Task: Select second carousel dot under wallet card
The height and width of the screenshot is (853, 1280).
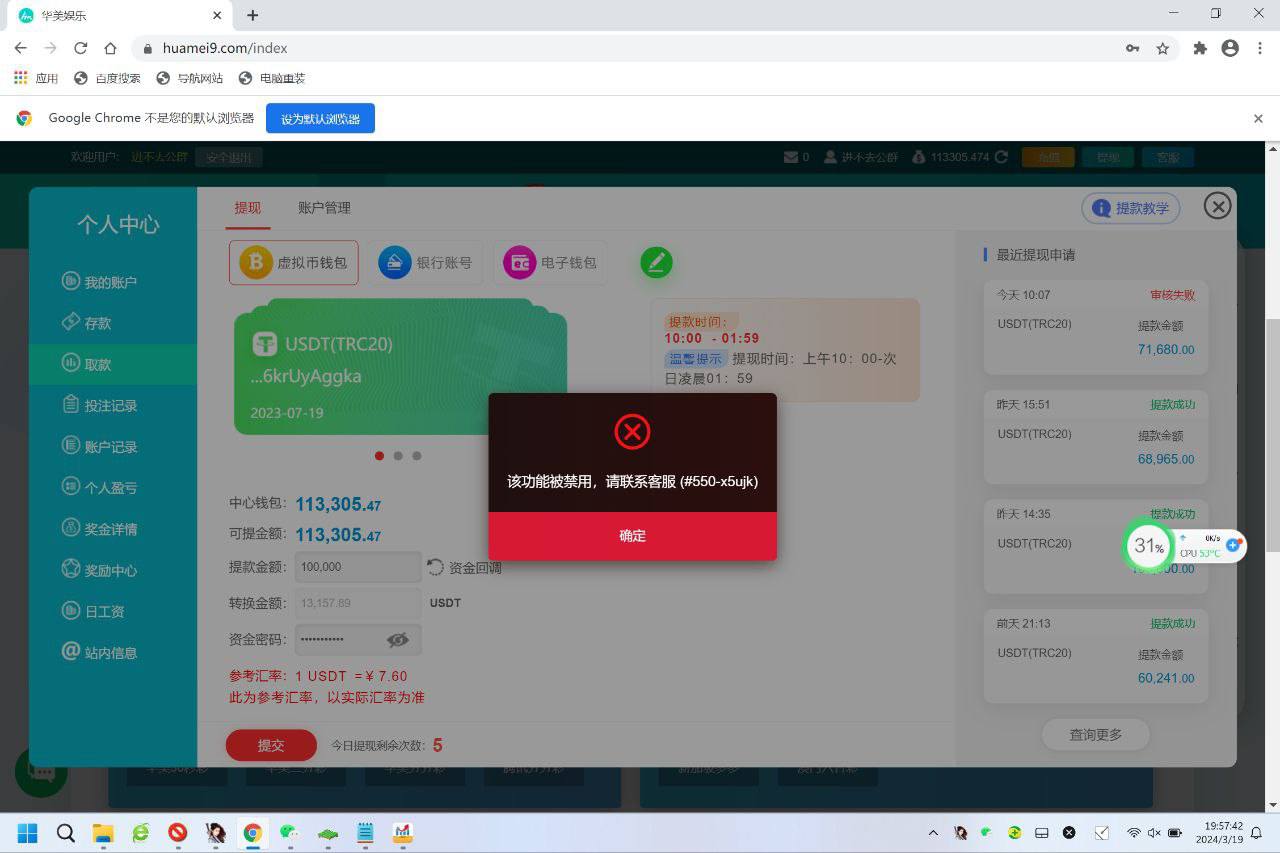Action: click(x=398, y=456)
